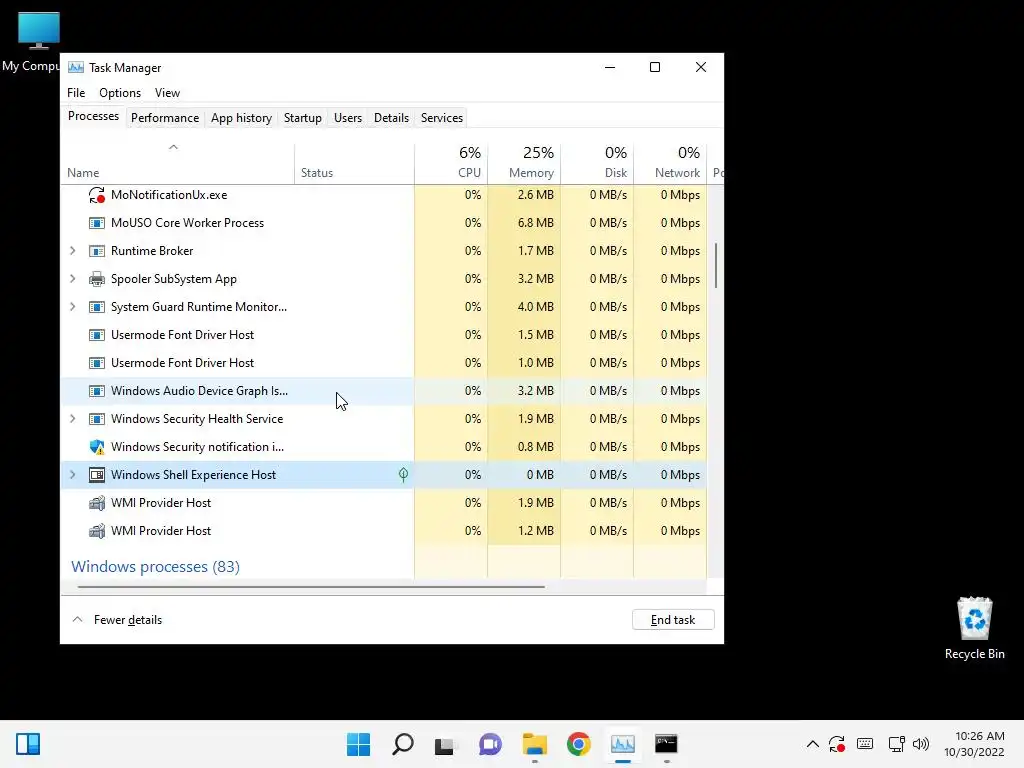Open Task View from the taskbar
The image size is (1024, 768).
click(446, 744)
